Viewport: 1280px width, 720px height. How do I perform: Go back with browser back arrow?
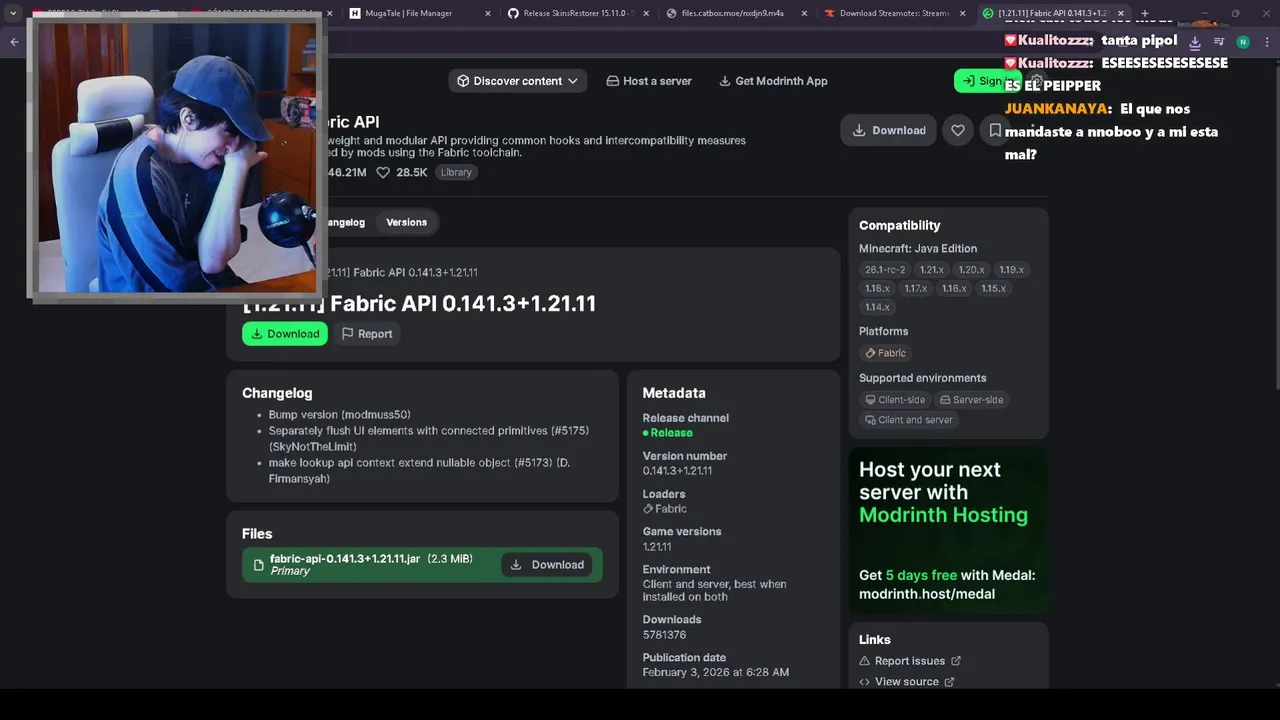(x=14, y=42)
